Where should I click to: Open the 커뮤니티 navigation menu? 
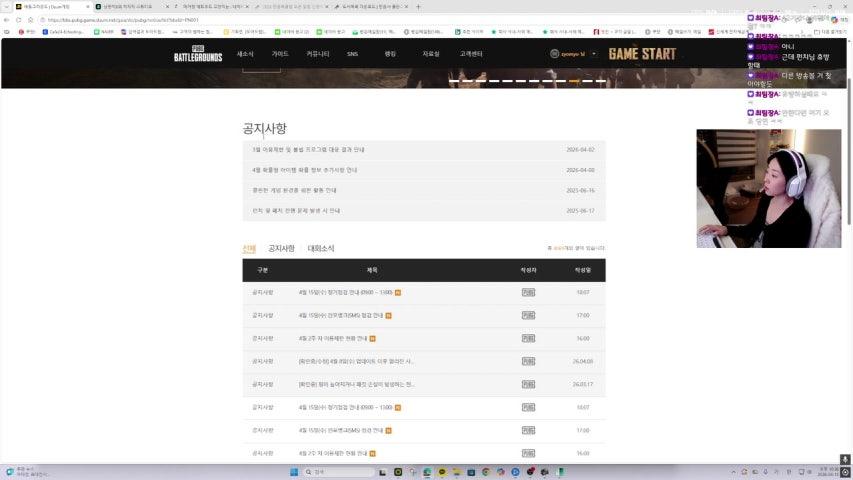317,54
